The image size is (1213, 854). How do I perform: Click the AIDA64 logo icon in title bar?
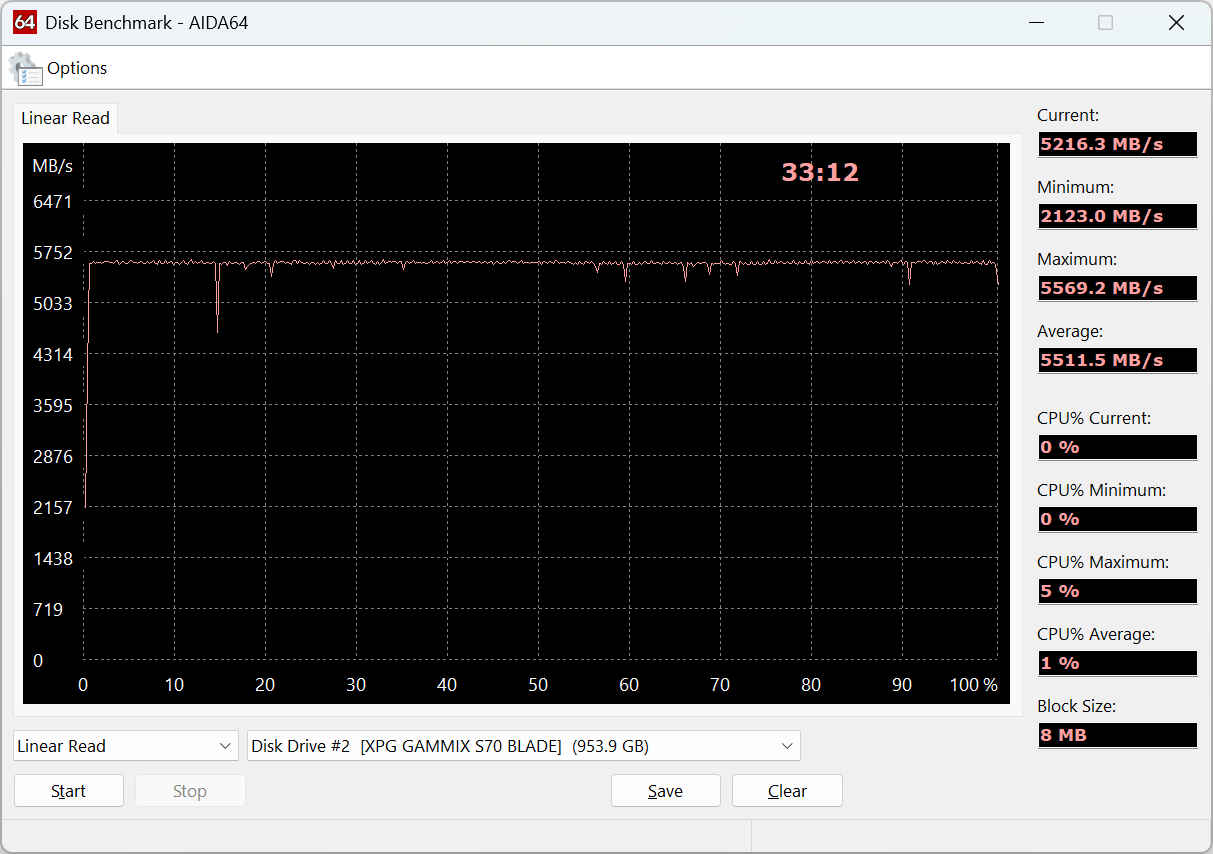tap(26, 22)
